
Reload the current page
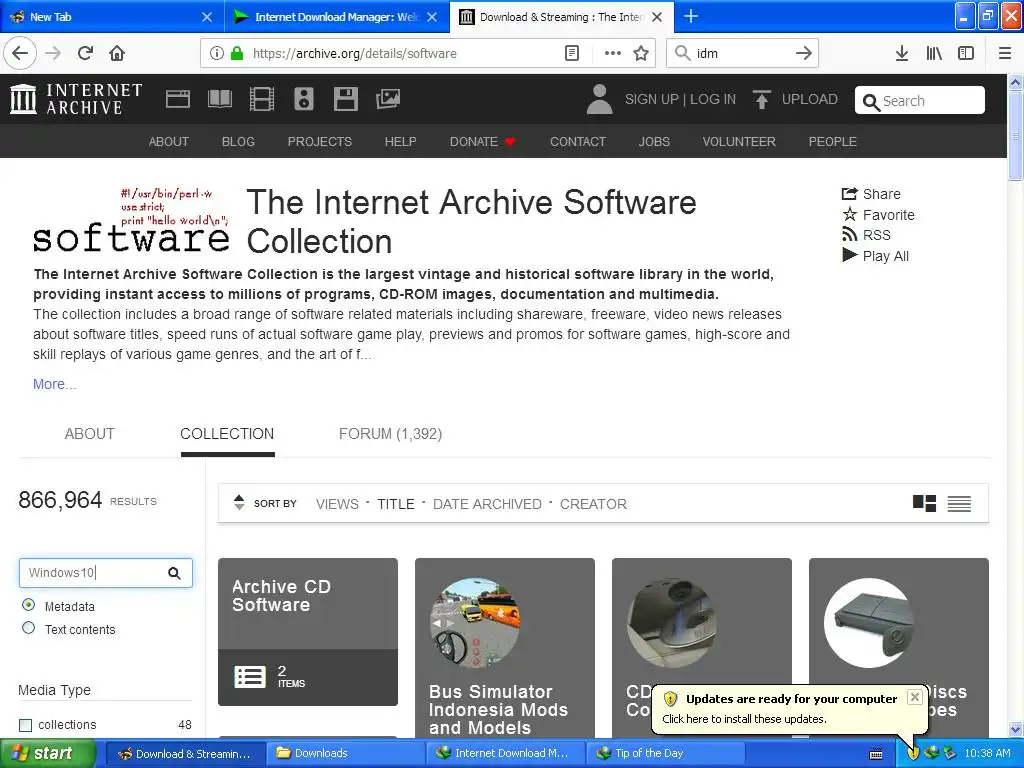tap(85, 53)
